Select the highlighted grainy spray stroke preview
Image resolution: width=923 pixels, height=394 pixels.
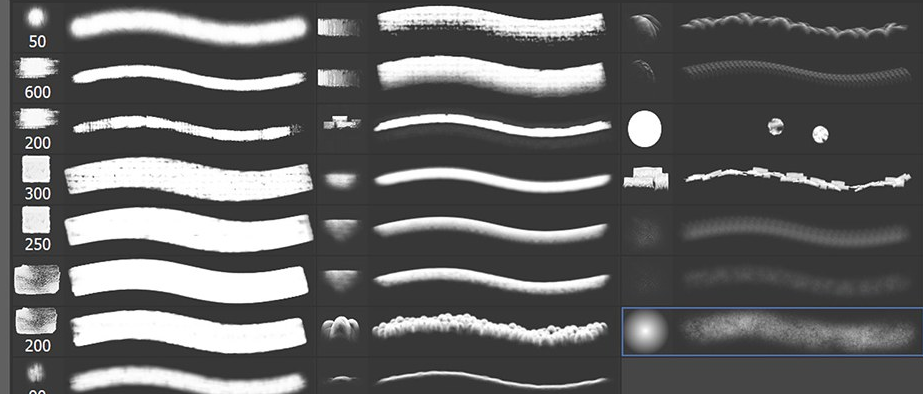pyautogui.click(x=797, y=332)
